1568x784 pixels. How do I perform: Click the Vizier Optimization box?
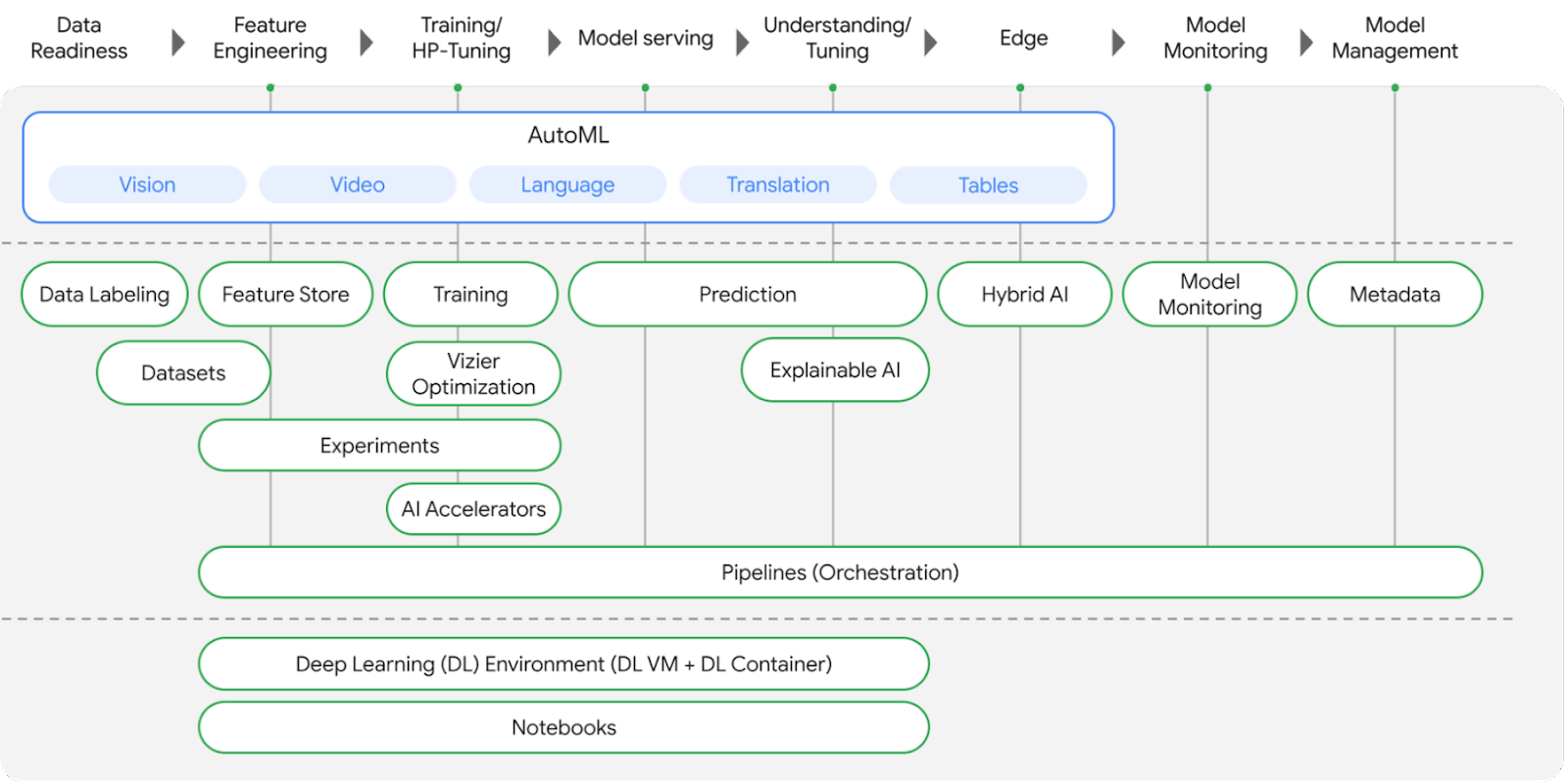pos(473,373)
